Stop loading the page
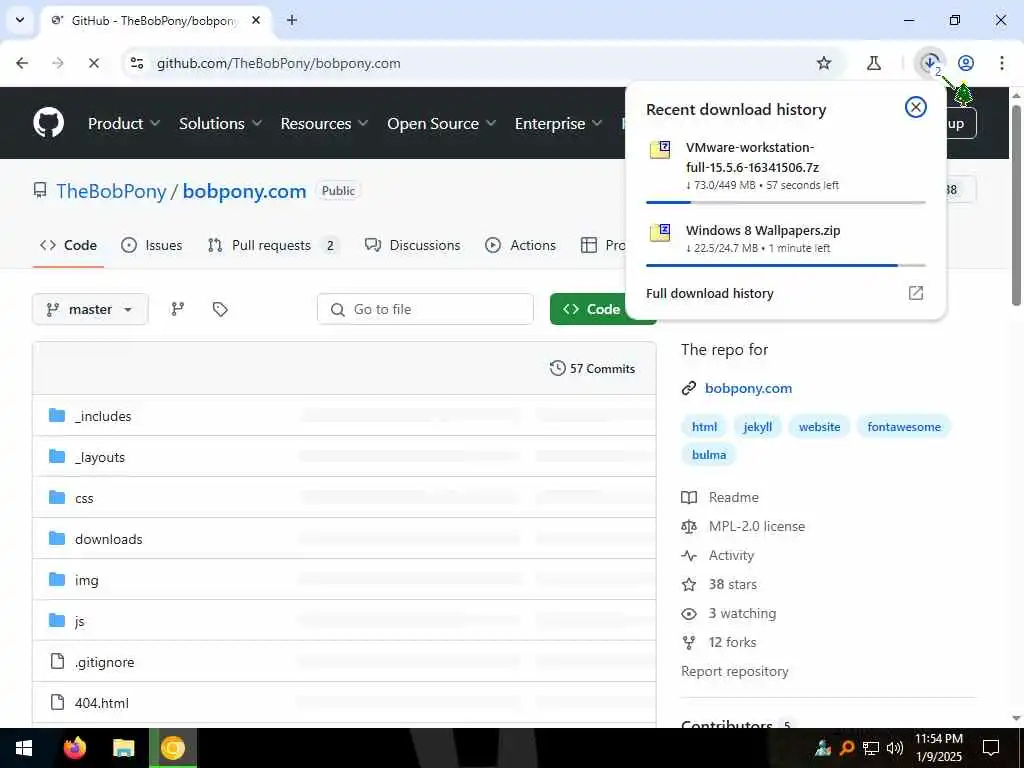Image resolution: width=1024 pixels, height=768 pixels. point(93,63)
